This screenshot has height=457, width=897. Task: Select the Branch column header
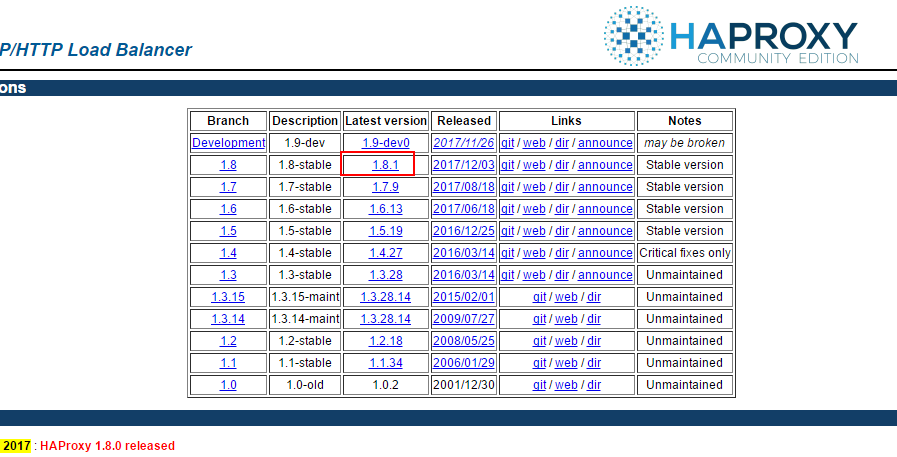coord(228,121)
